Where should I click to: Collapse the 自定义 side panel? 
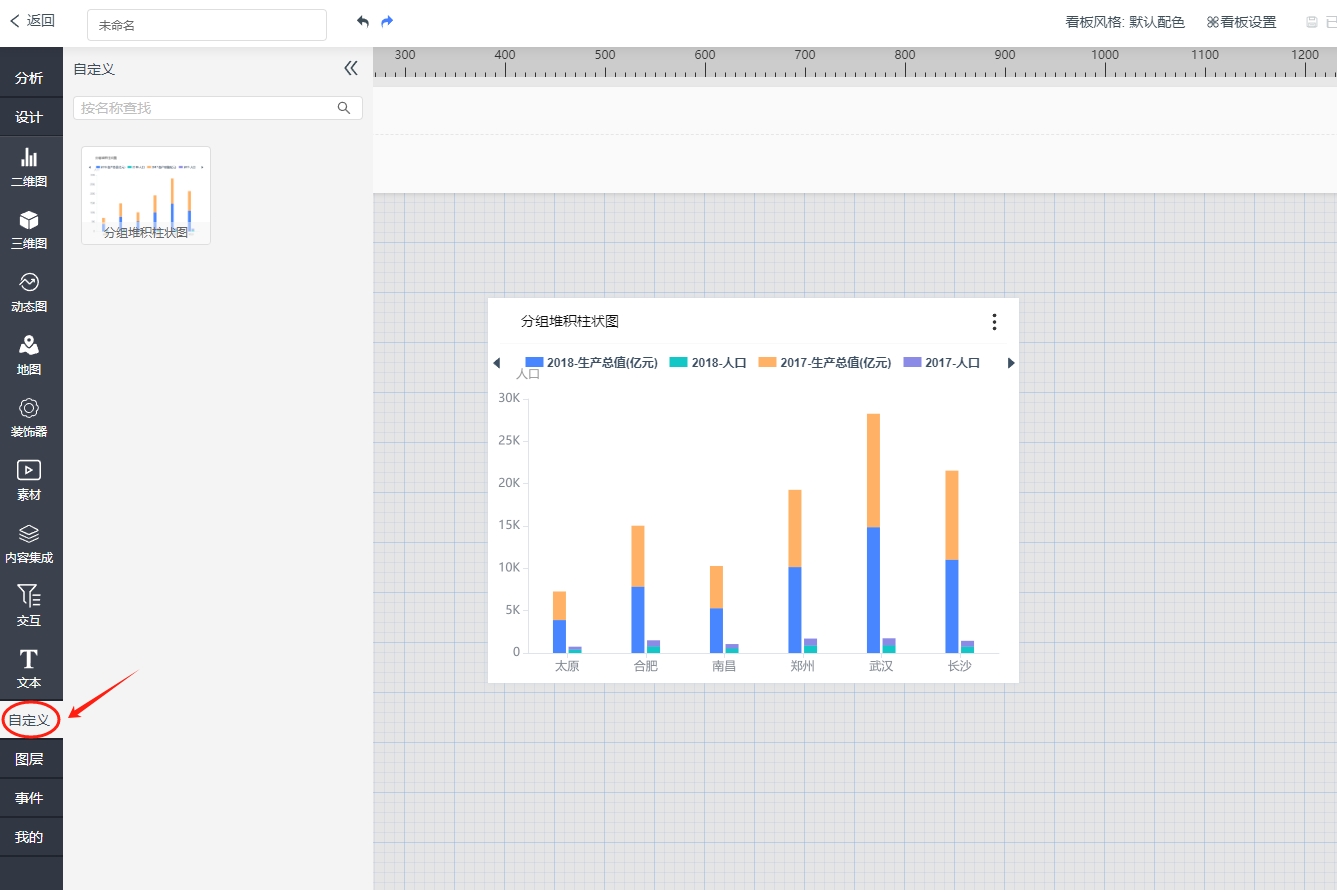tap(350, 68)
